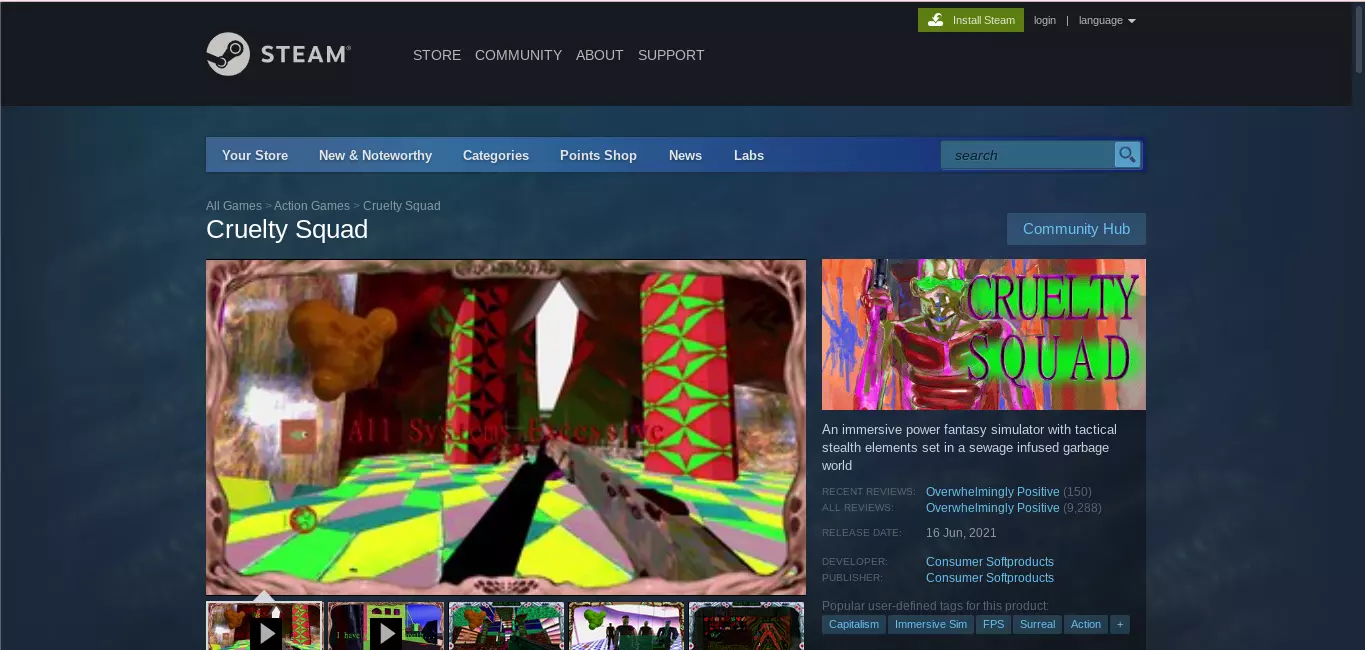This screenshot has width=1365, height=650.
Task: Open the SUPPORT page
Action: tap(671, 55)
